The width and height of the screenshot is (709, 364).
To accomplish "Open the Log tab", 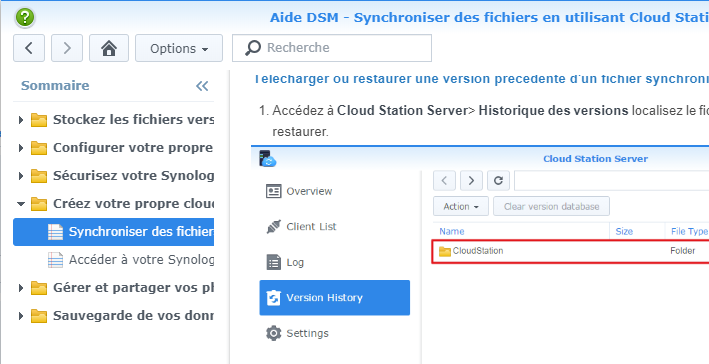I will [335, 262].
